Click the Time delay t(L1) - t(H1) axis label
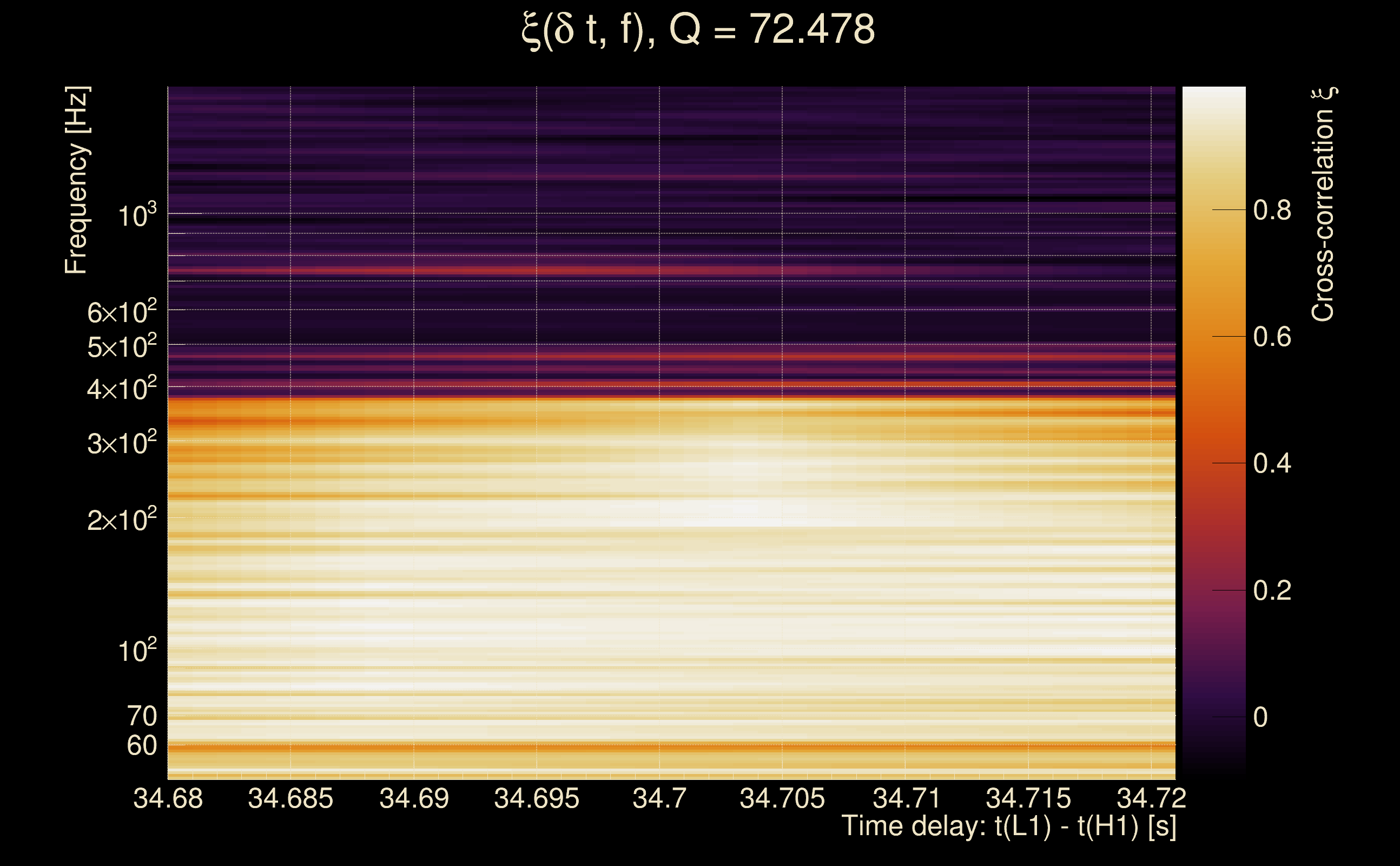 pyautogui.click(x=1008, y=826)
